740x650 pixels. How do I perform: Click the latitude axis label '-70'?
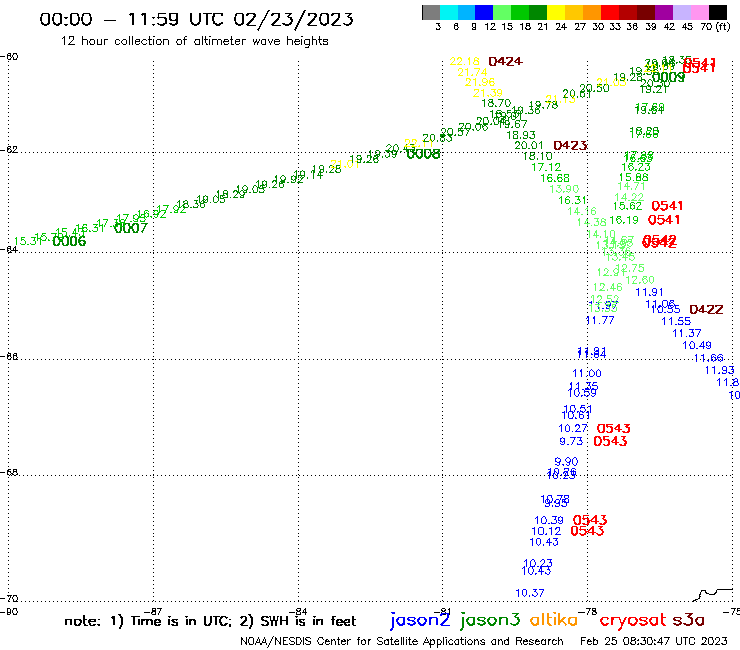click(9, 599)
